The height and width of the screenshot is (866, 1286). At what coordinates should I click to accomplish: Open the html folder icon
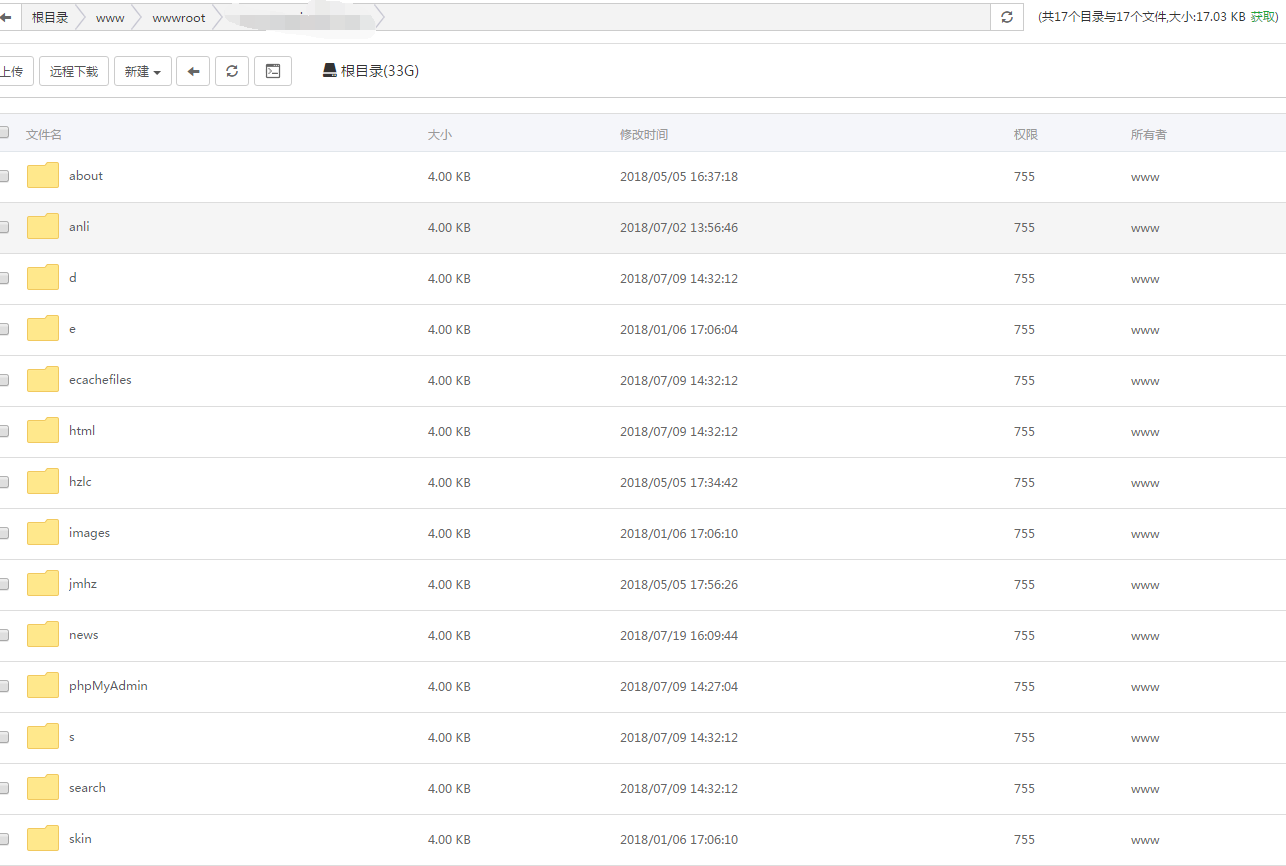coord(43,431)
